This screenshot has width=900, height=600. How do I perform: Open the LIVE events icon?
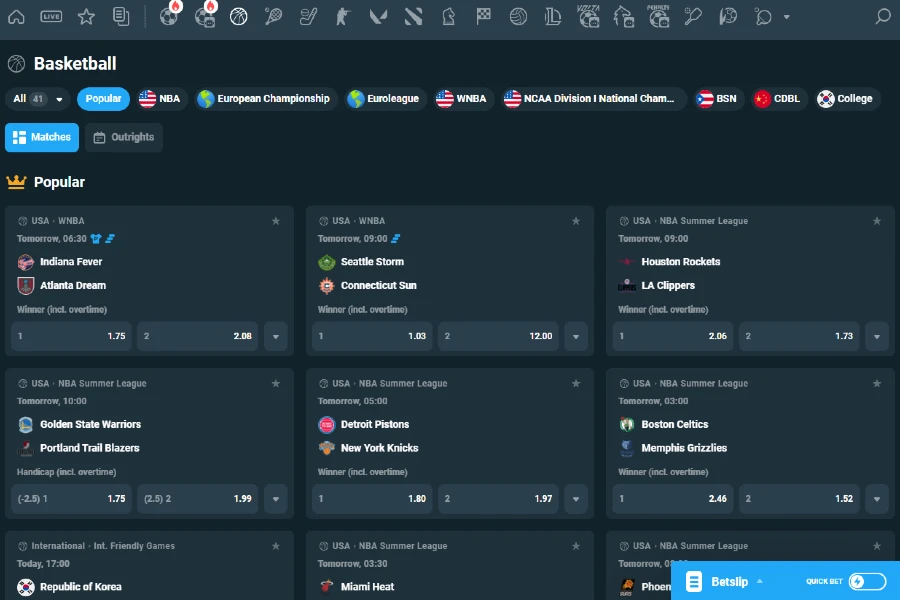pos(51,16)
